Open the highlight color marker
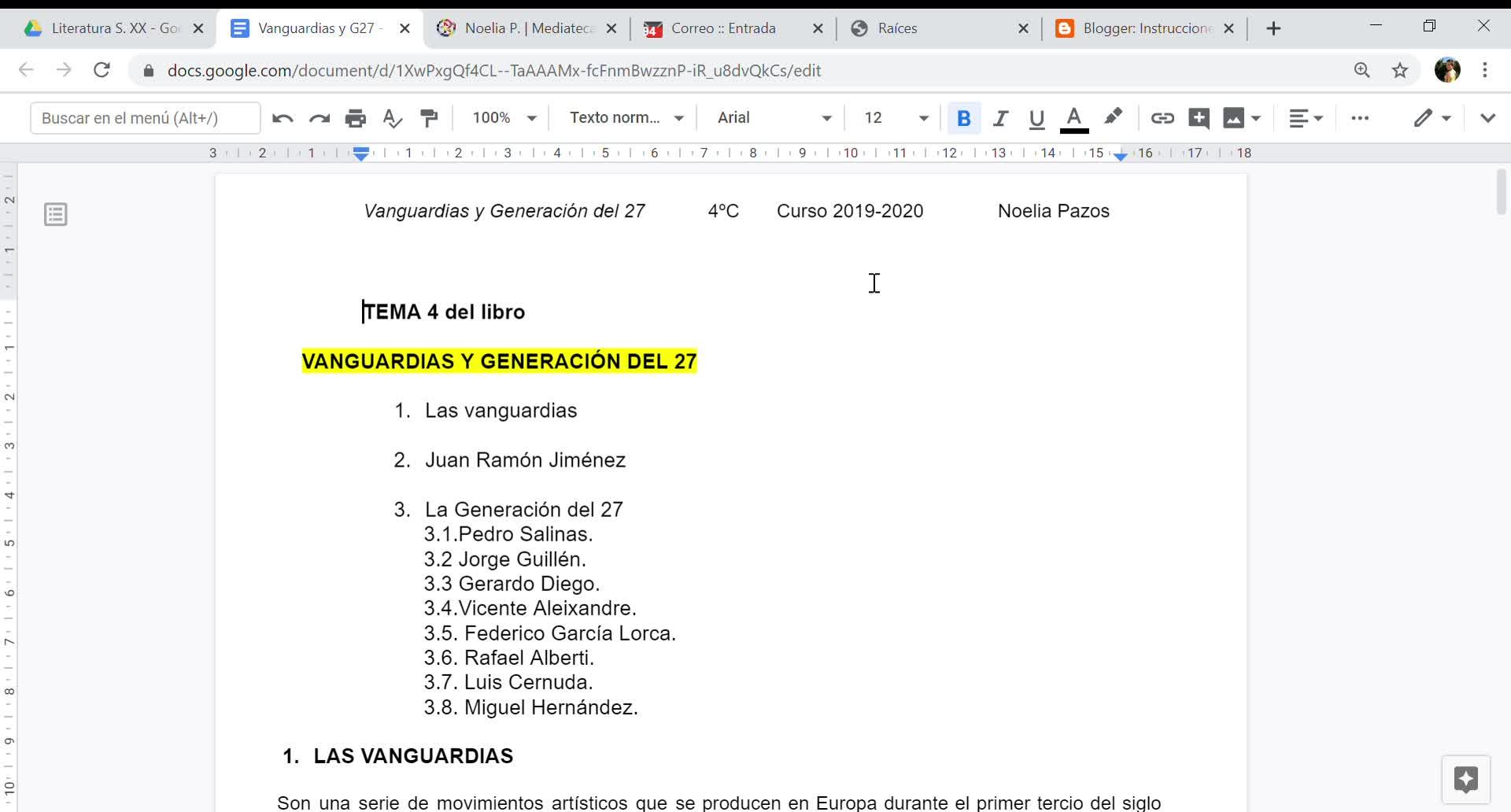Viewport: 1511px width, 812px height. pyautogui.click(x=1113, y=117)
